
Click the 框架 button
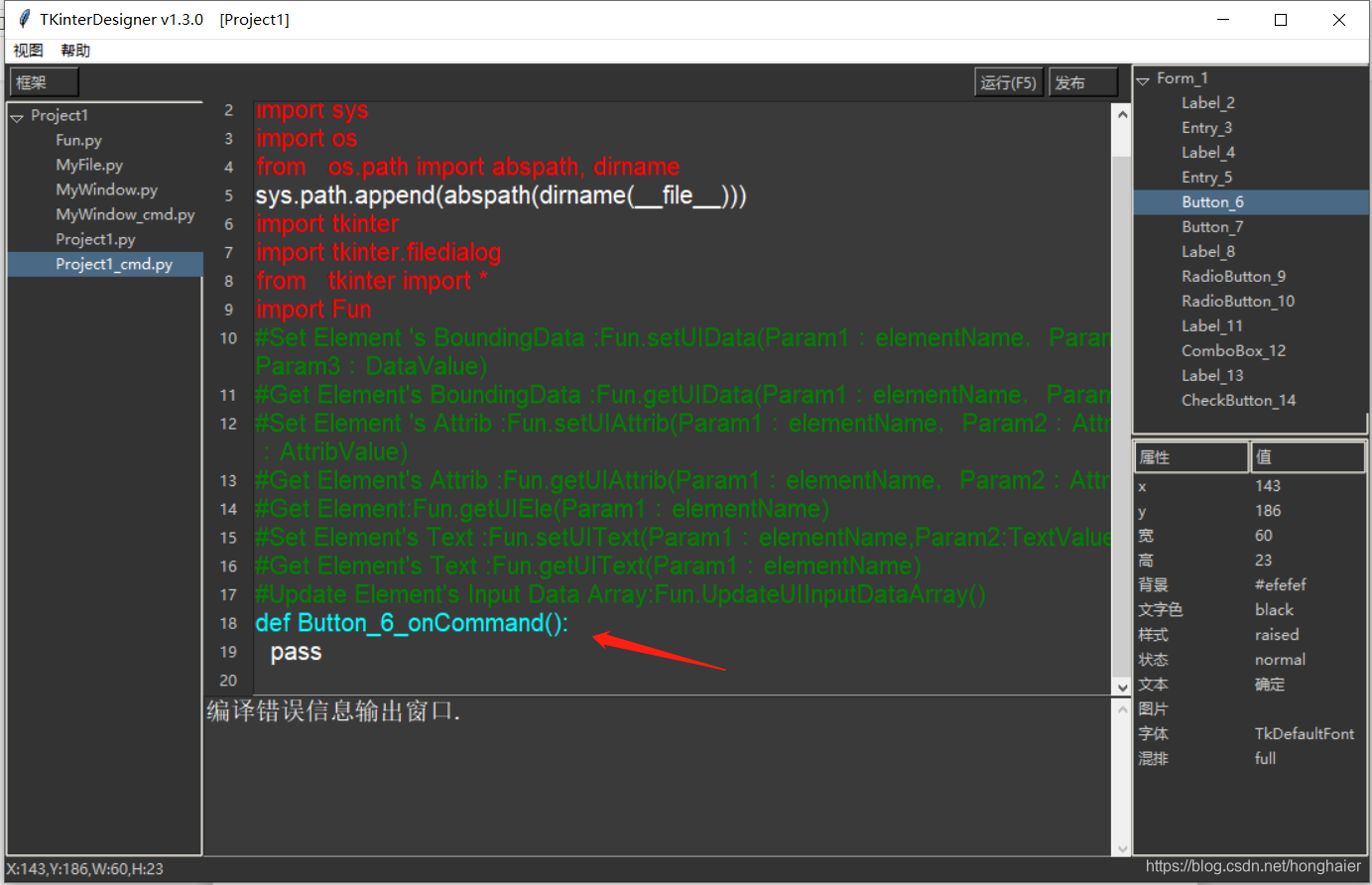click(44, 82)
